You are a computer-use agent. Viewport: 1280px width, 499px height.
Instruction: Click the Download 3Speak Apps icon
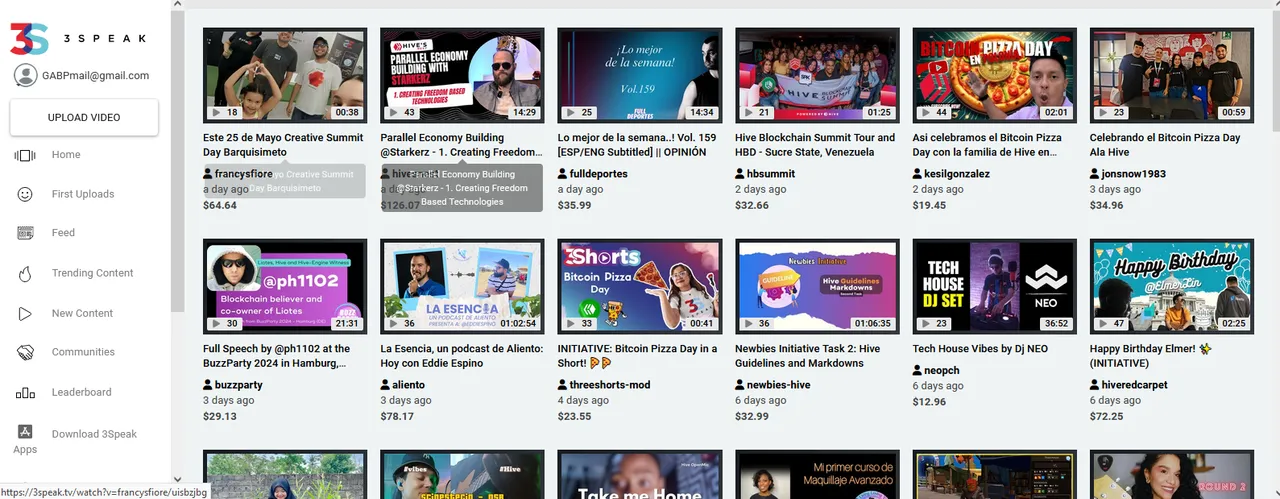tap(25, 431)
